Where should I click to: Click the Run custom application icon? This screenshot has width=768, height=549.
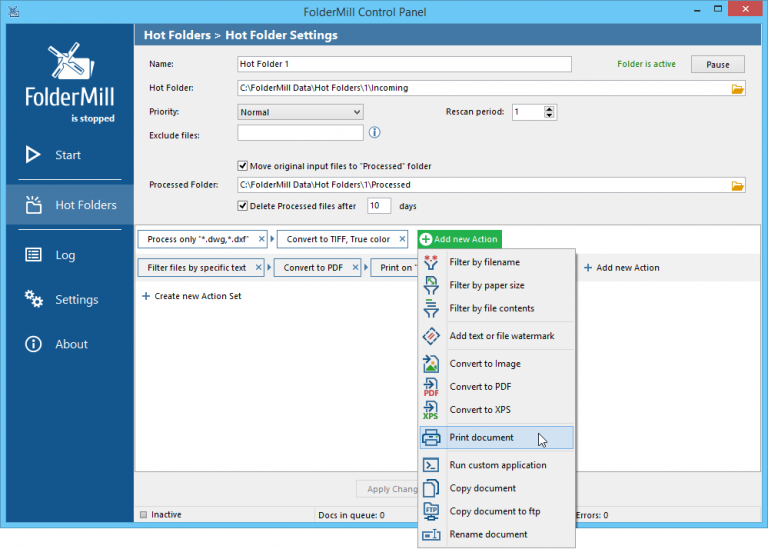[x=431, y=465]
